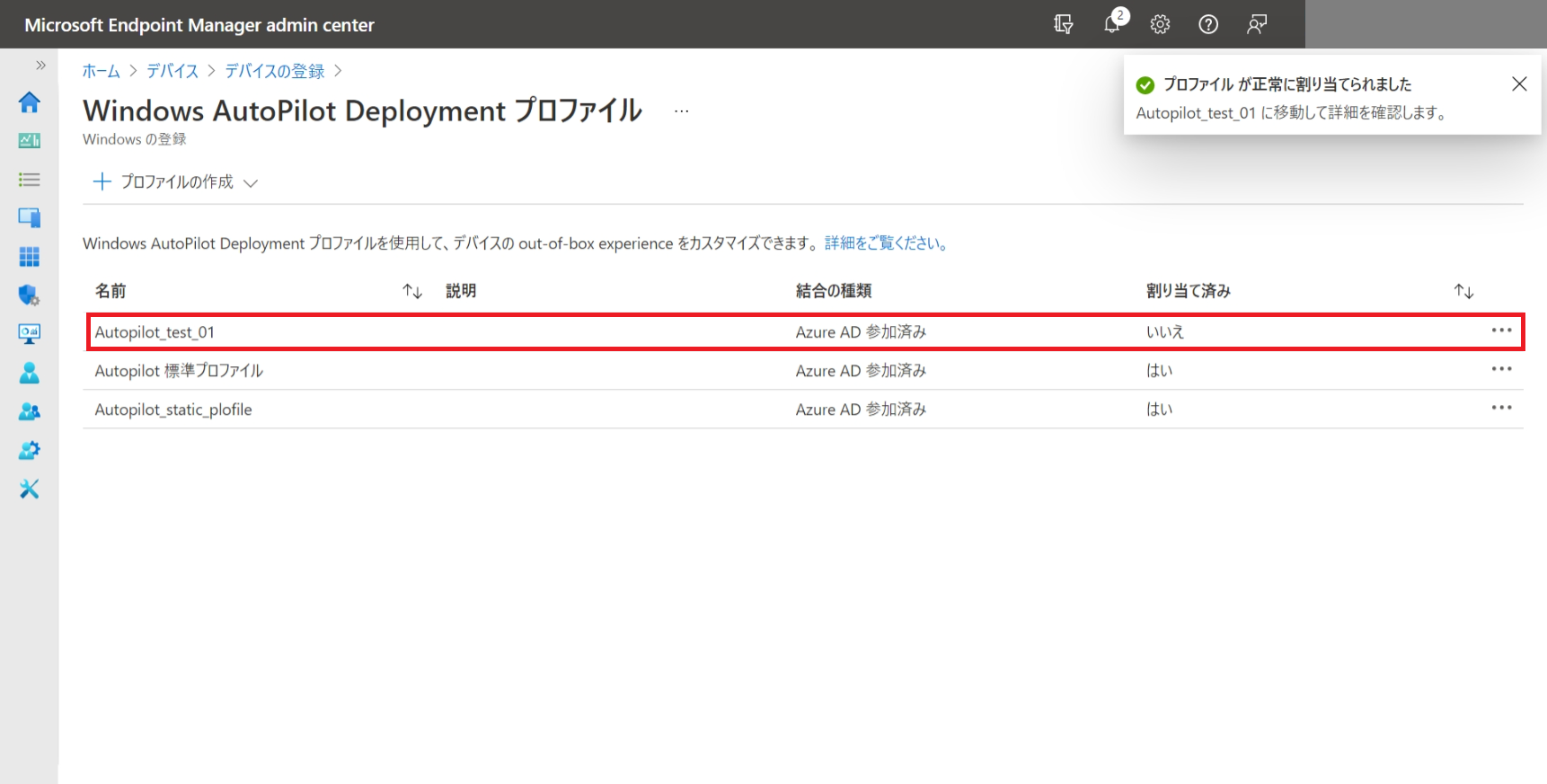Open 詳細をご覧ください link
The image size is (1547, 784).
tap(887, 243)
